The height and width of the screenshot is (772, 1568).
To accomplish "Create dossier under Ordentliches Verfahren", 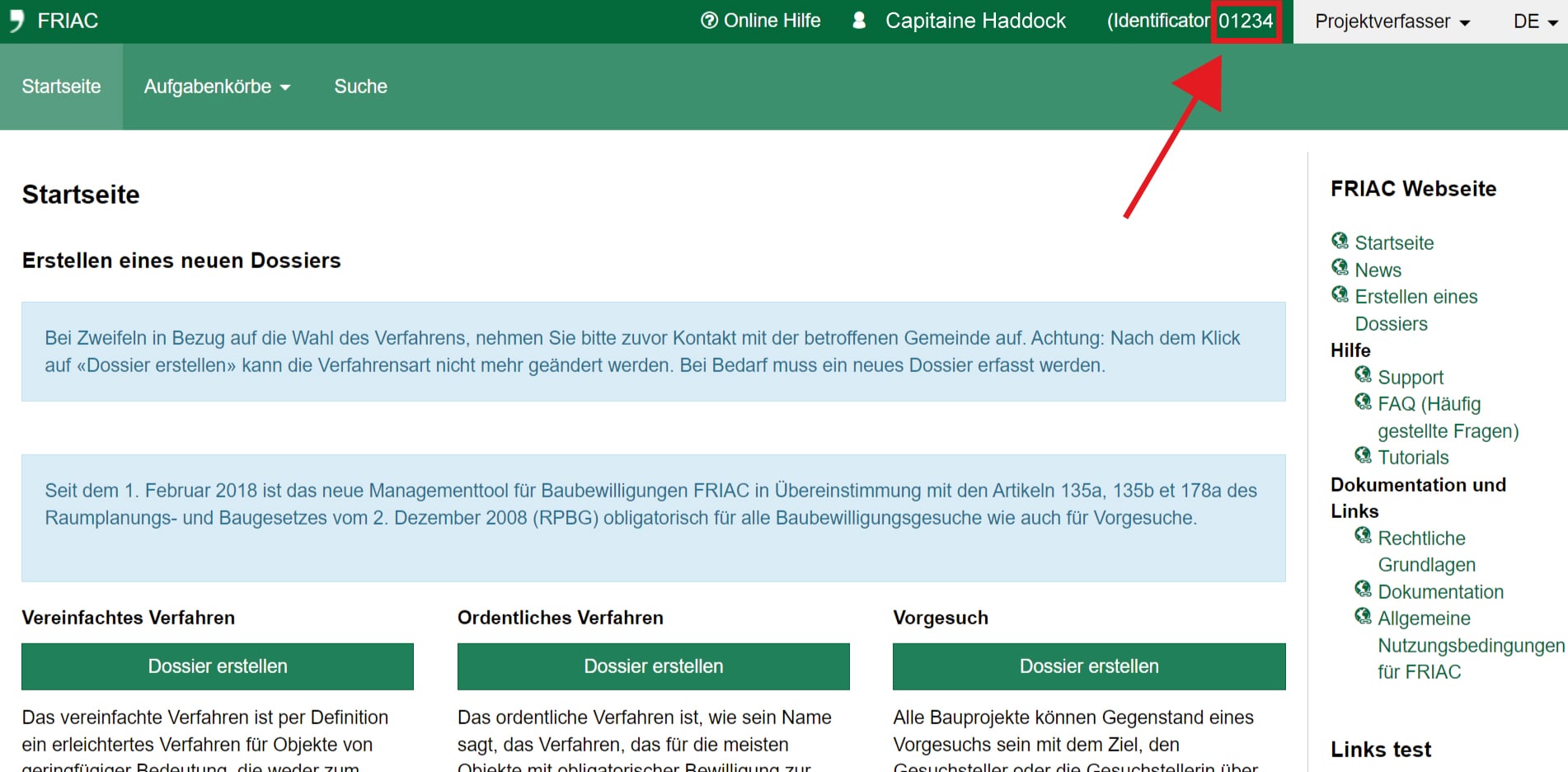I will point(653,666).
